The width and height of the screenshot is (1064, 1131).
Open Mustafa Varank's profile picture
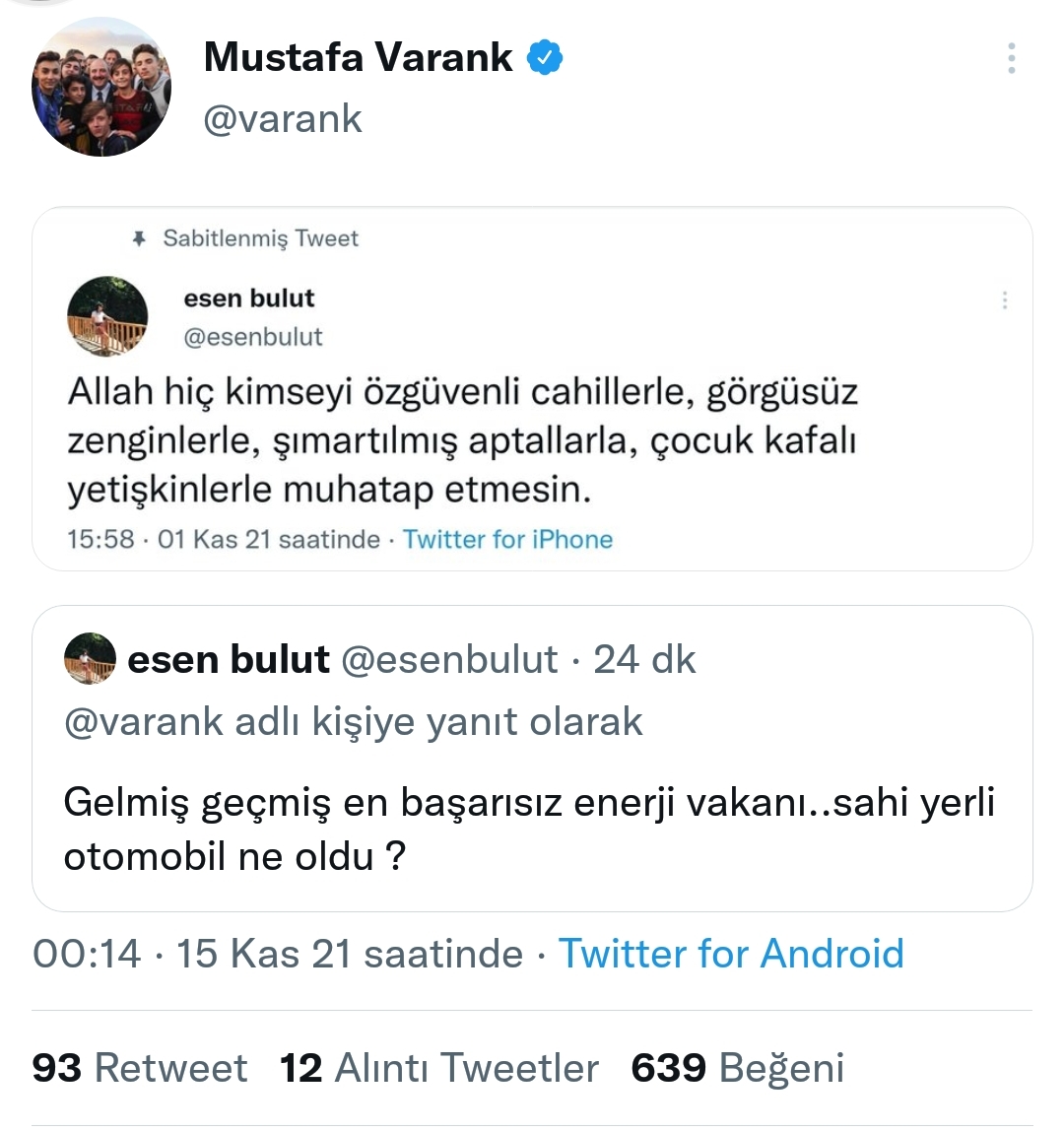click(x=101, y=87)
